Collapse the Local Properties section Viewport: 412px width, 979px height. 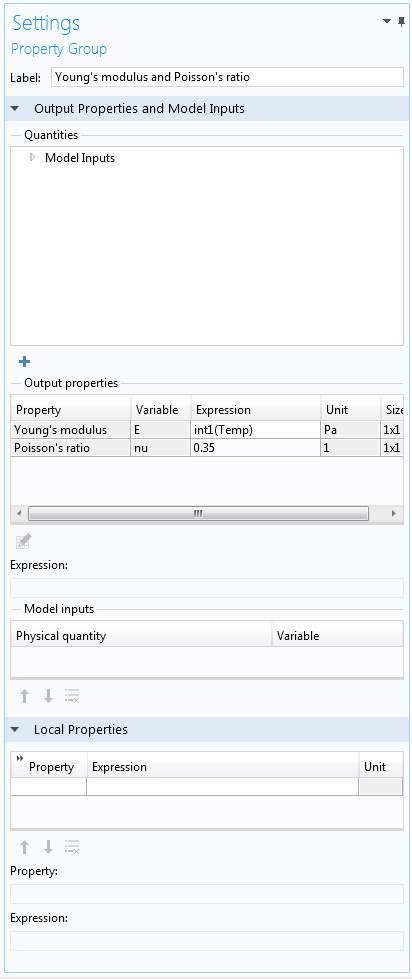point(15,729)
